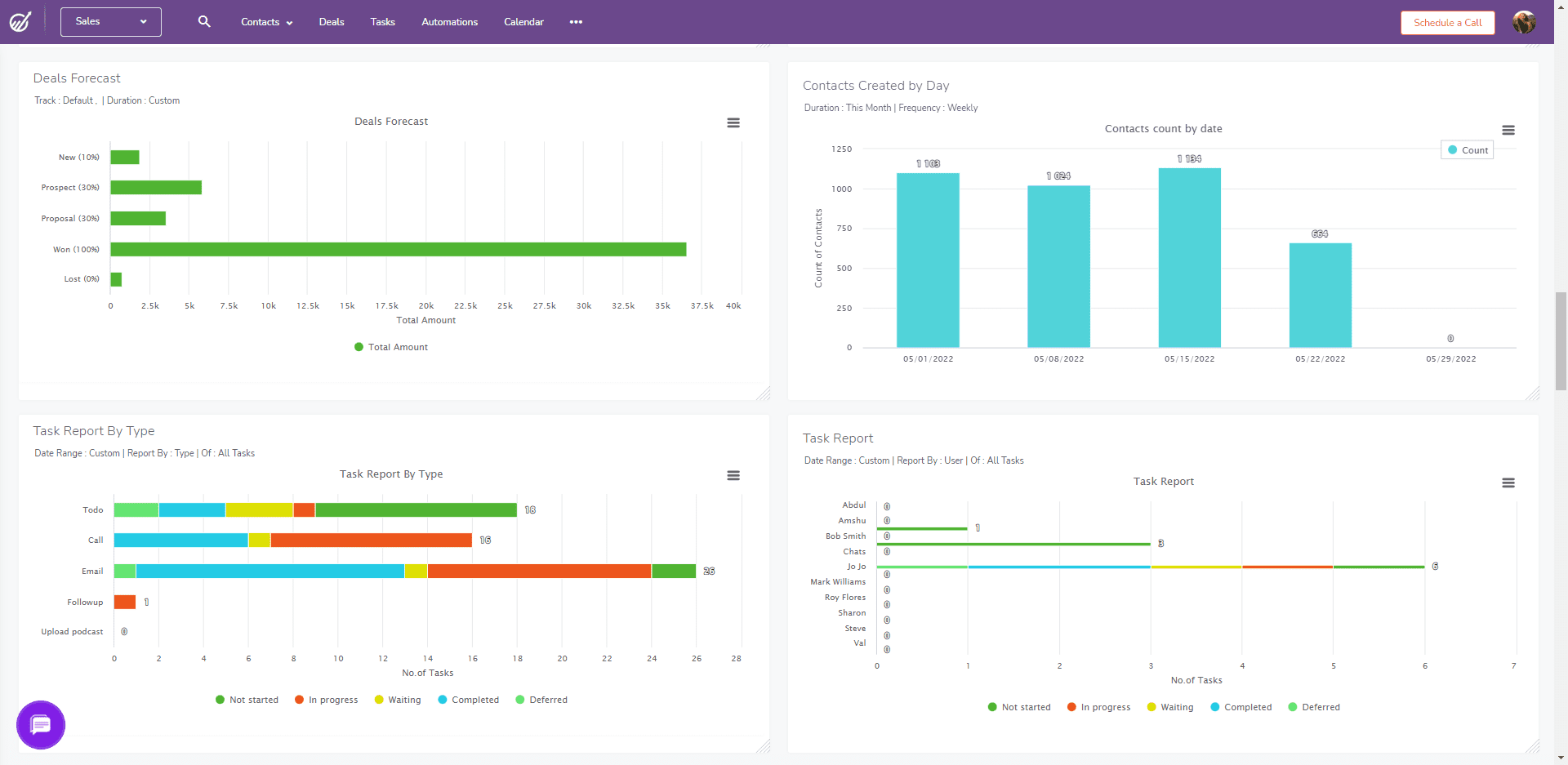Select the blue Completed segment of Email bar
Screen dimensions: 1568x765
point(270,572)
